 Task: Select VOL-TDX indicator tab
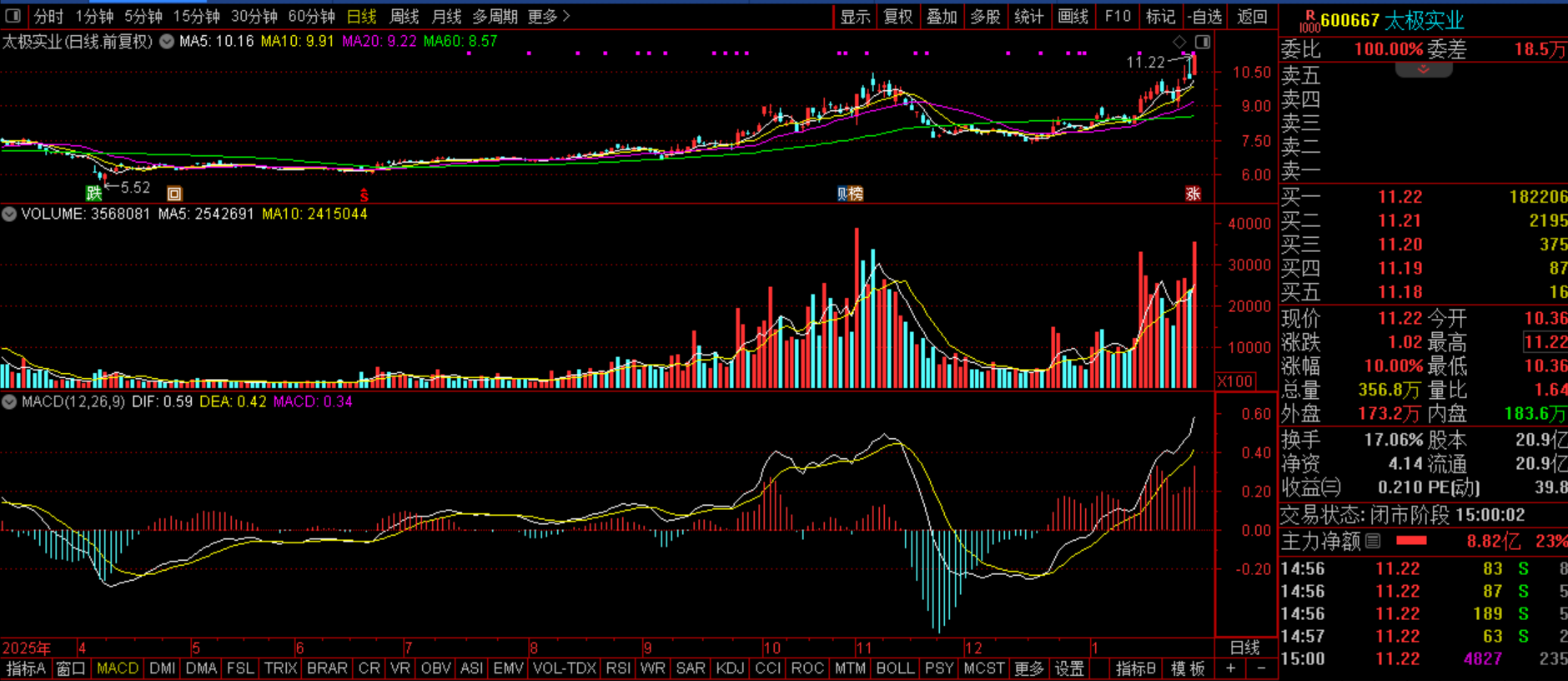click(565, 668)
